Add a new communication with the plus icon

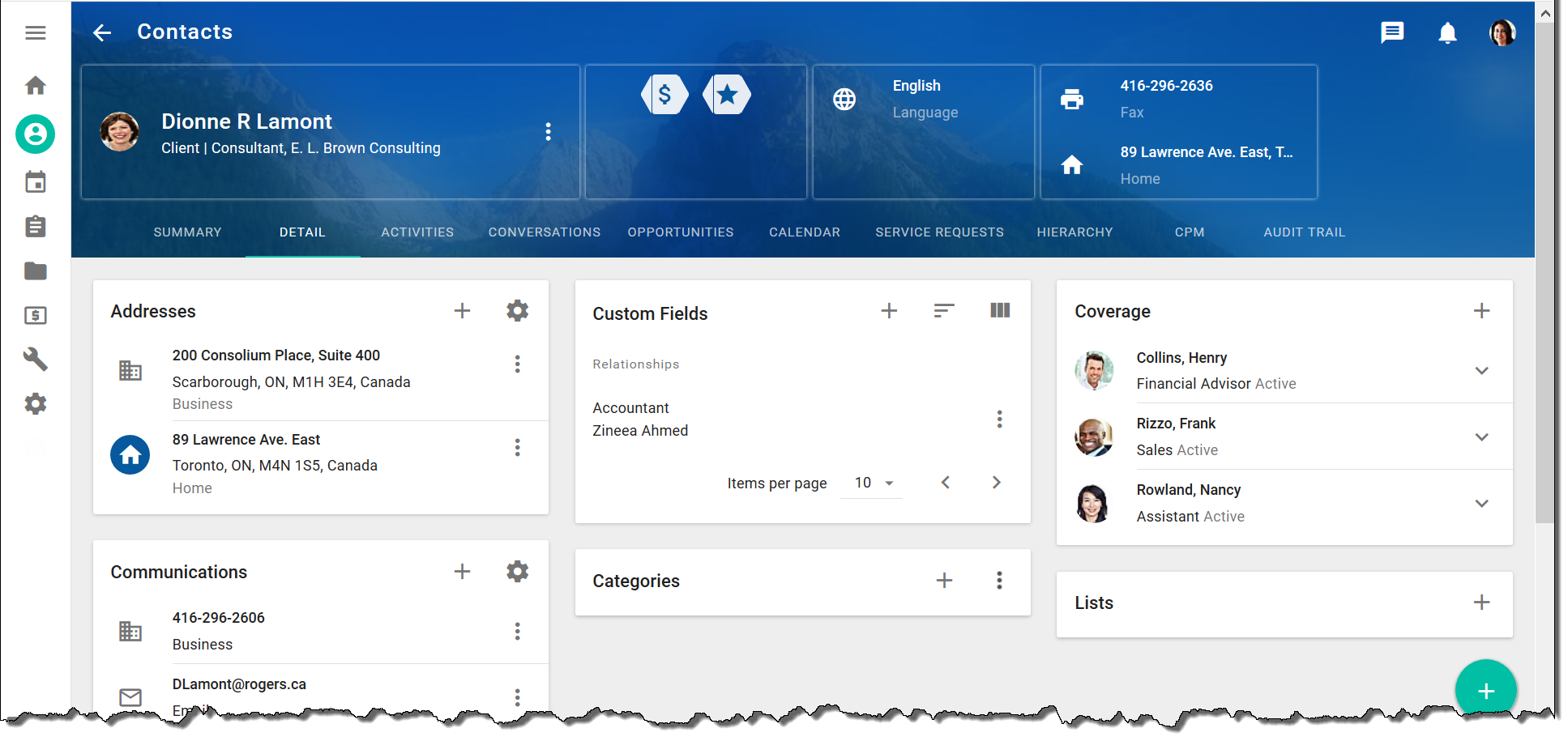click(x=462, y=571)
